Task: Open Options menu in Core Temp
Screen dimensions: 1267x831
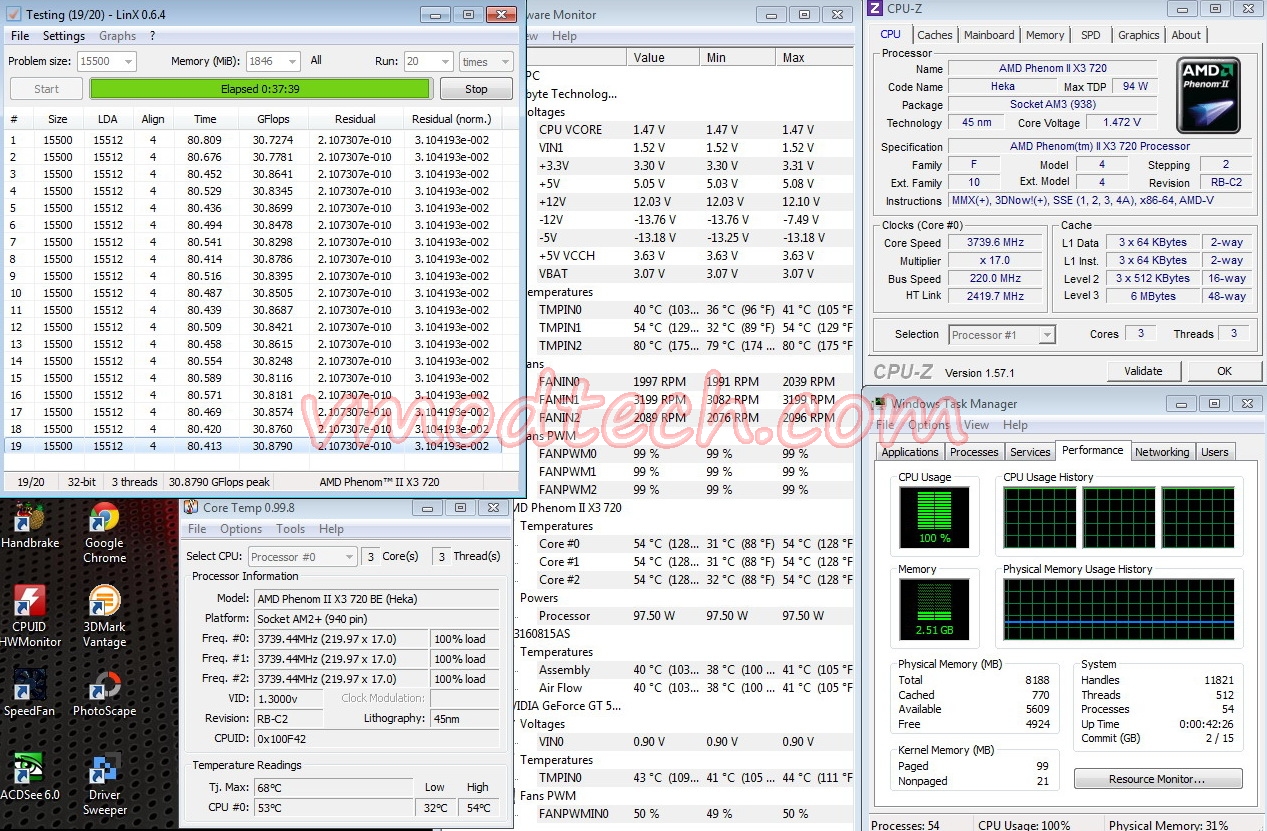Action: [x=241, y=529]
